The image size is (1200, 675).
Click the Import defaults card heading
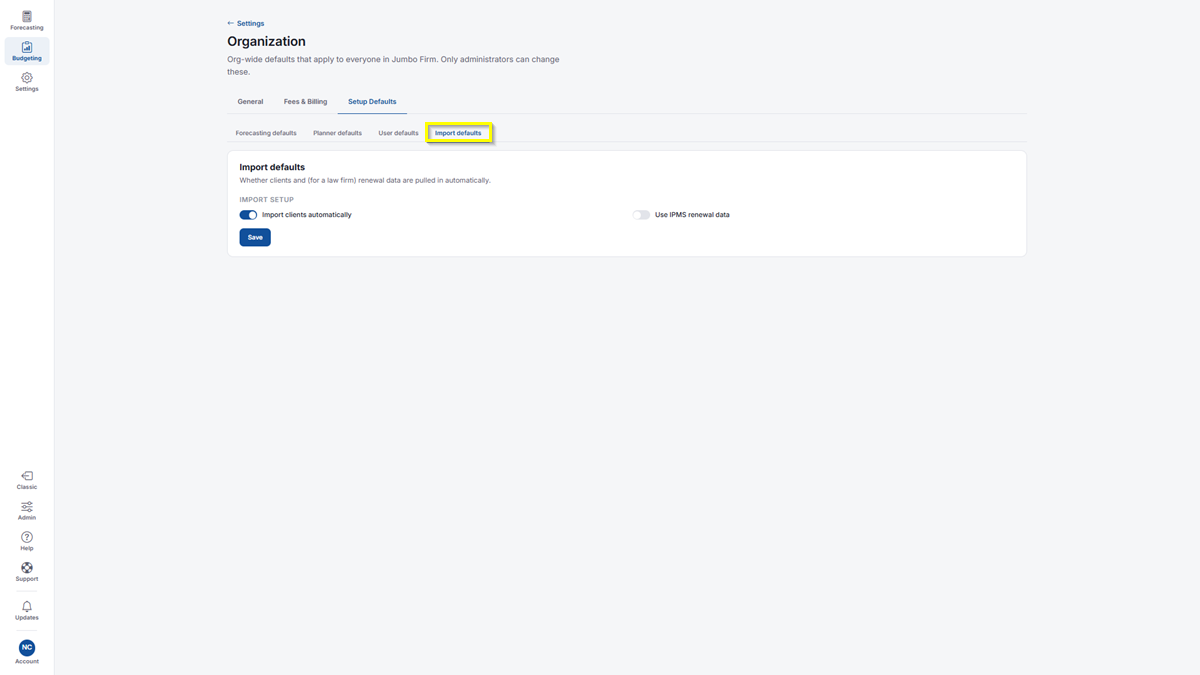pyautogui.click(x=272, y=167)
